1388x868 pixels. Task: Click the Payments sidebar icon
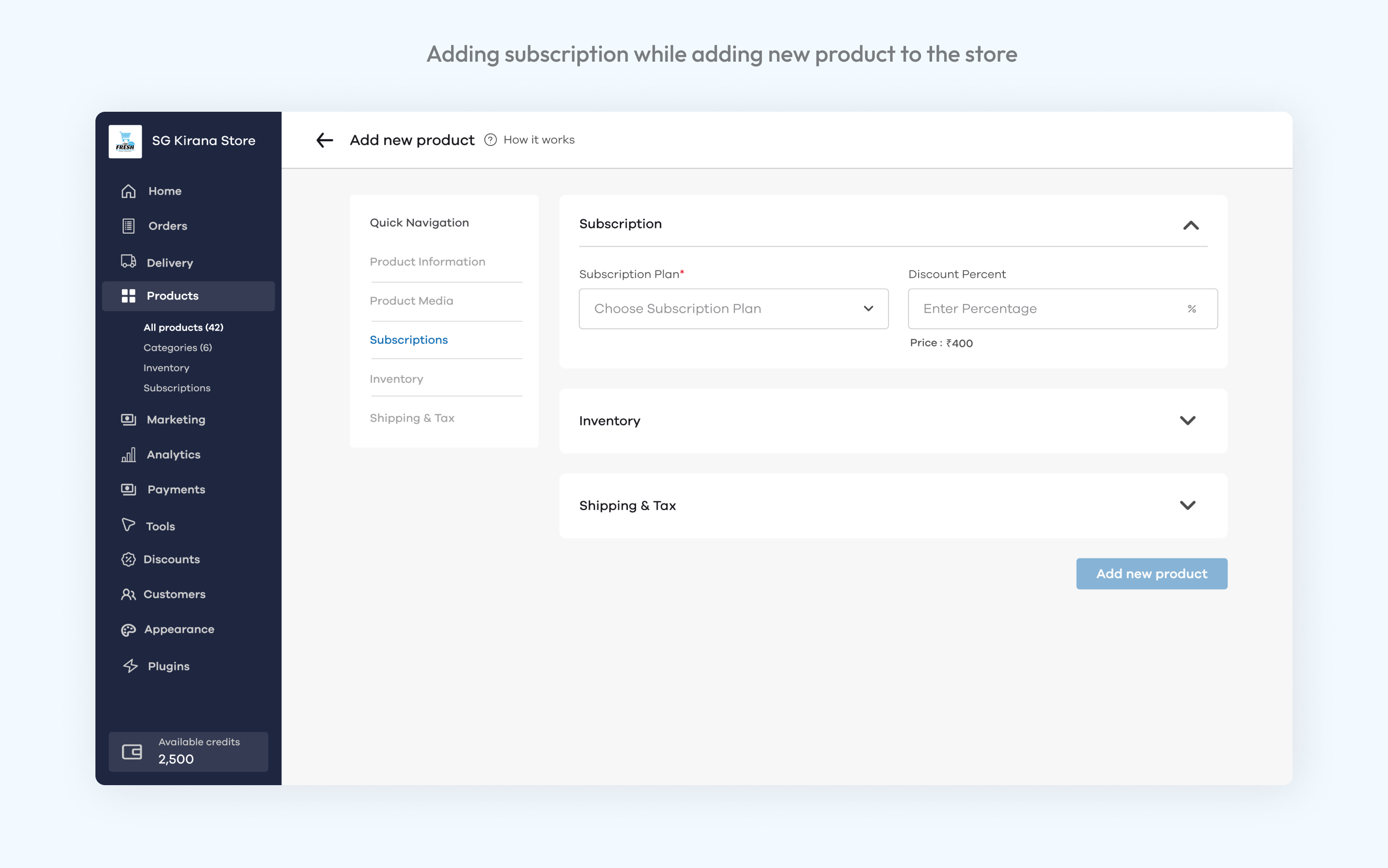tap(129, 490)
